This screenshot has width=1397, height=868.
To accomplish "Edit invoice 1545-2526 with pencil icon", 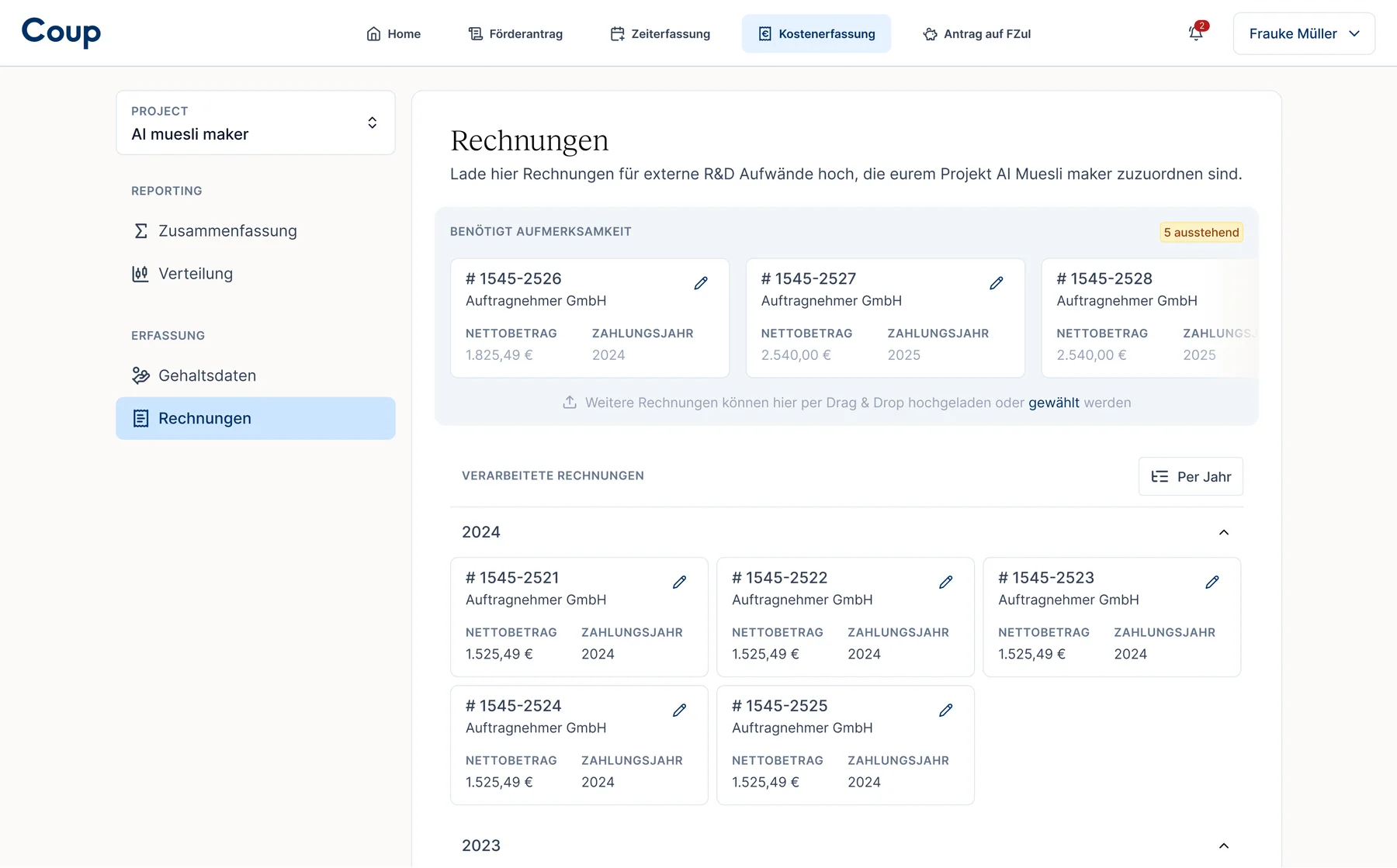I will tap(701, 283).
